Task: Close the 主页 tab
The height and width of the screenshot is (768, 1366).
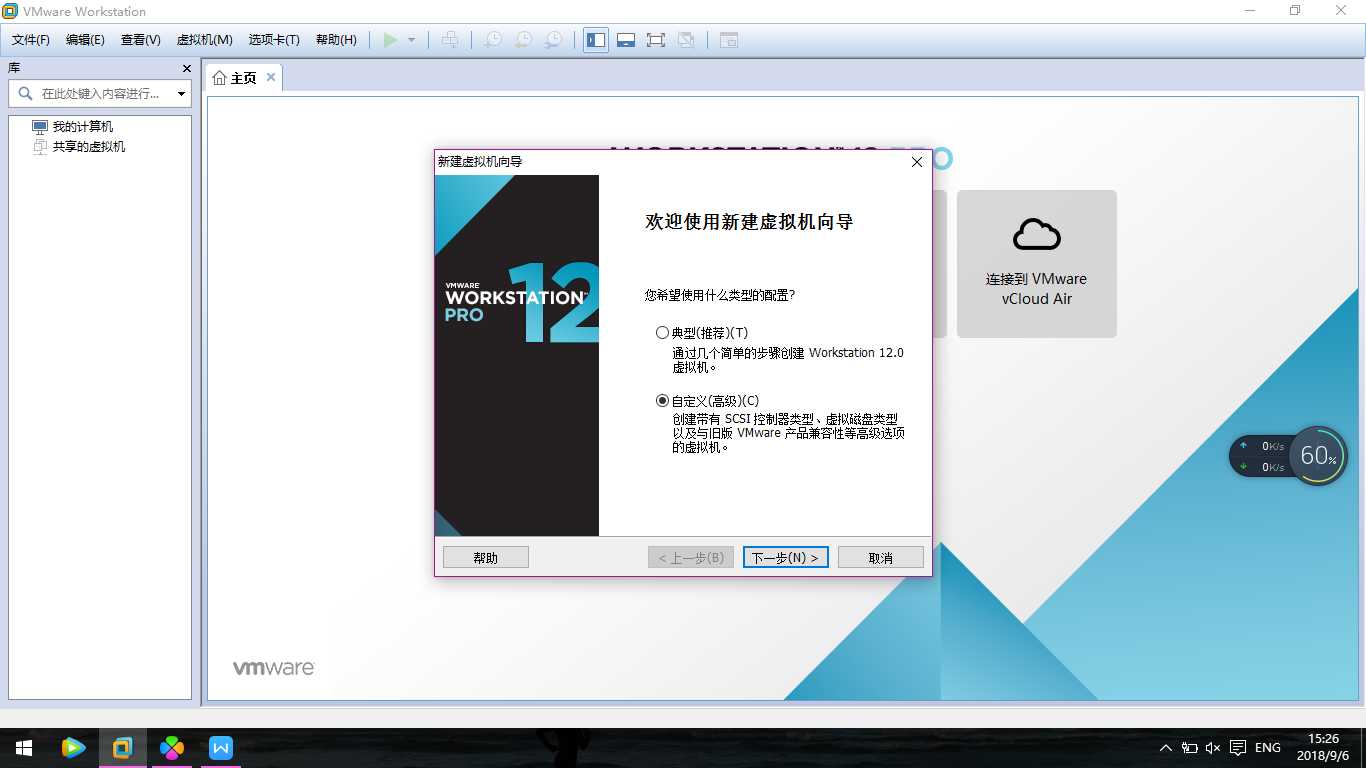Action: [271, 78]
